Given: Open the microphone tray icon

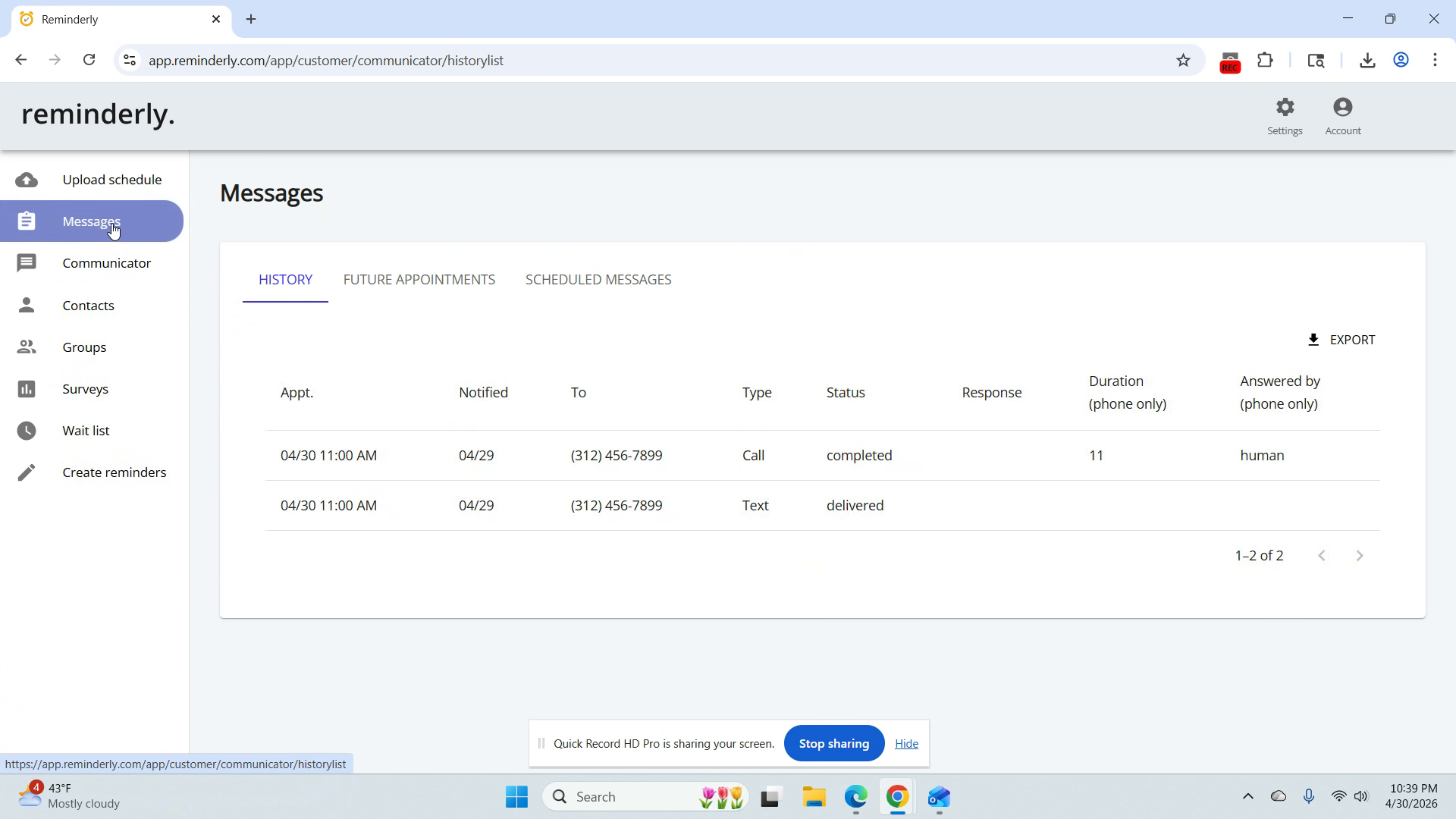Looking at the screenshot, I should tap(1309, 796).
